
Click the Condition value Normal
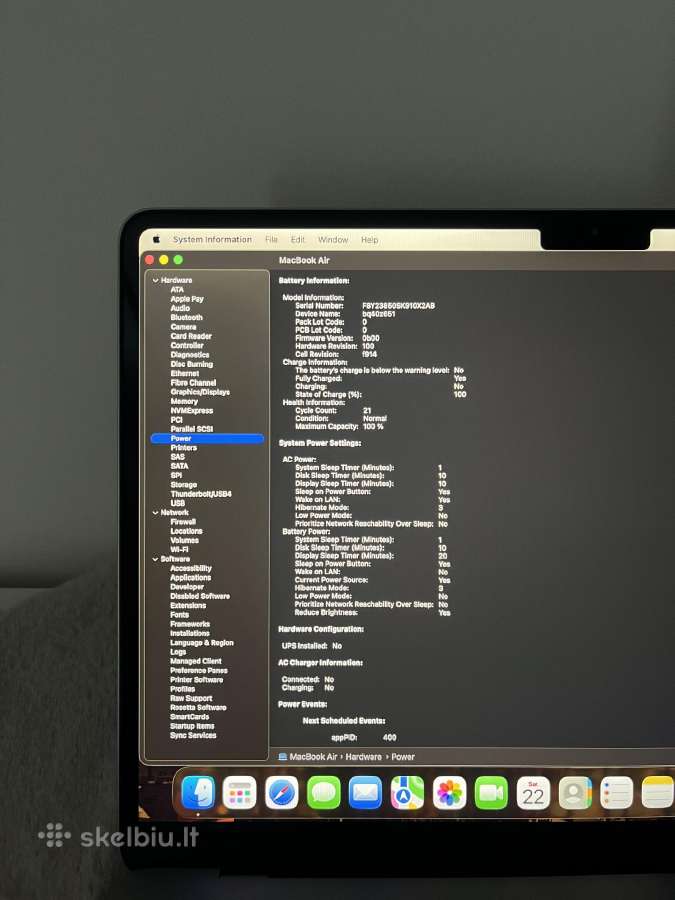(375, 418)
